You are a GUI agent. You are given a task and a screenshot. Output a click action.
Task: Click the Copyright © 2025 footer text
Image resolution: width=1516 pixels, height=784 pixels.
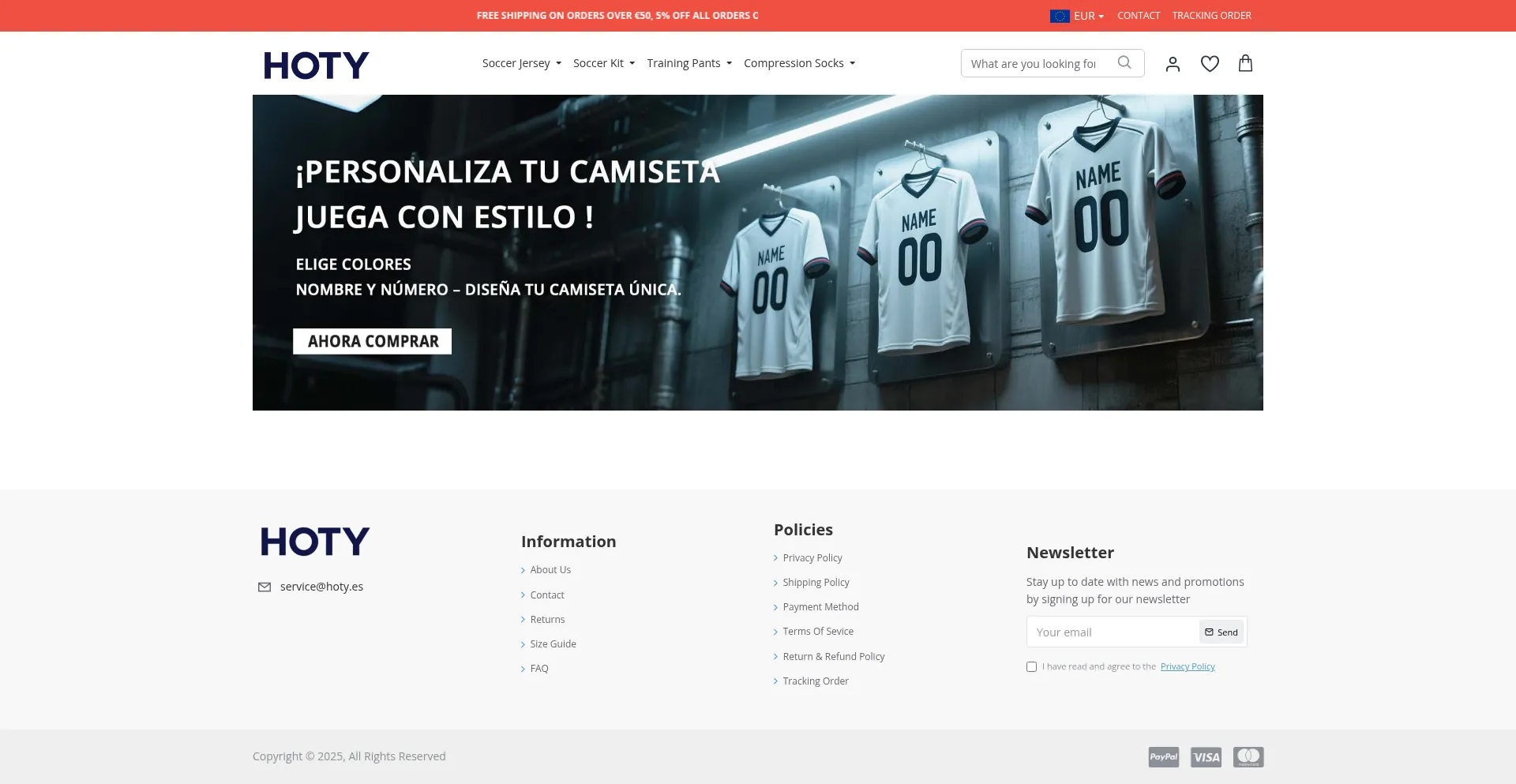coord(349,756)
